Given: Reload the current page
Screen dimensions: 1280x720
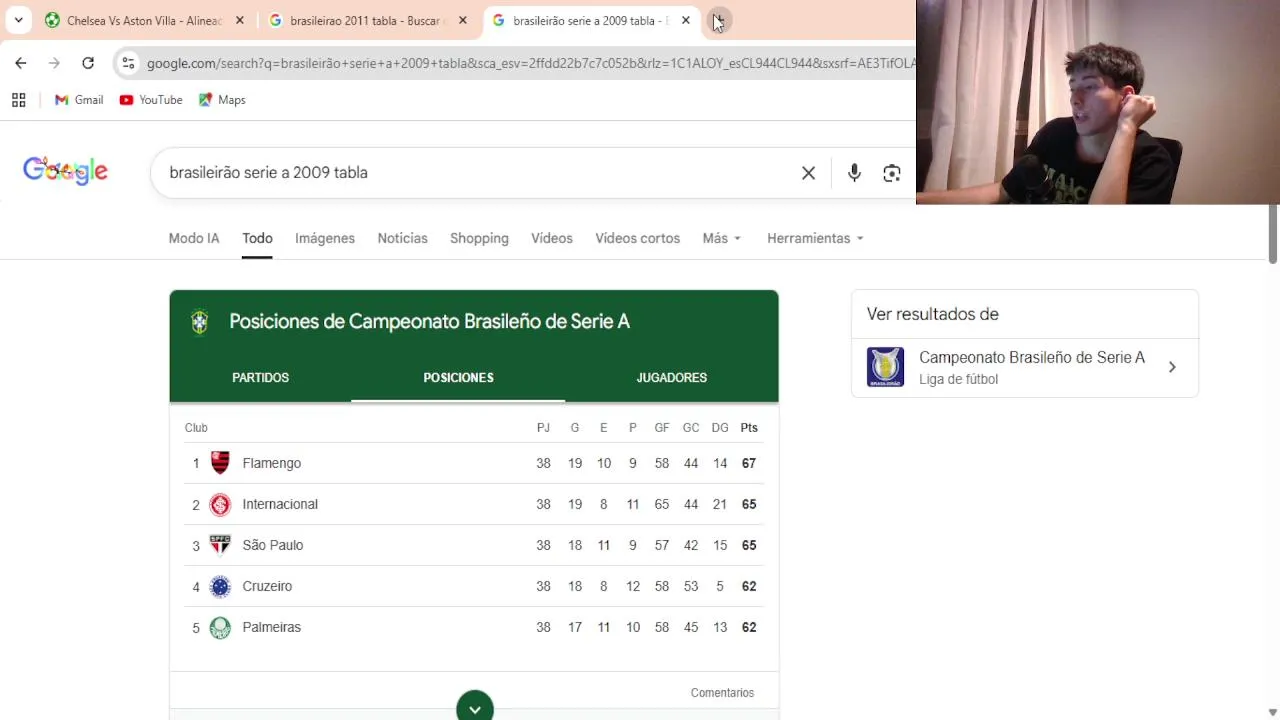Looking at the screenshot, I should point(88,63).
